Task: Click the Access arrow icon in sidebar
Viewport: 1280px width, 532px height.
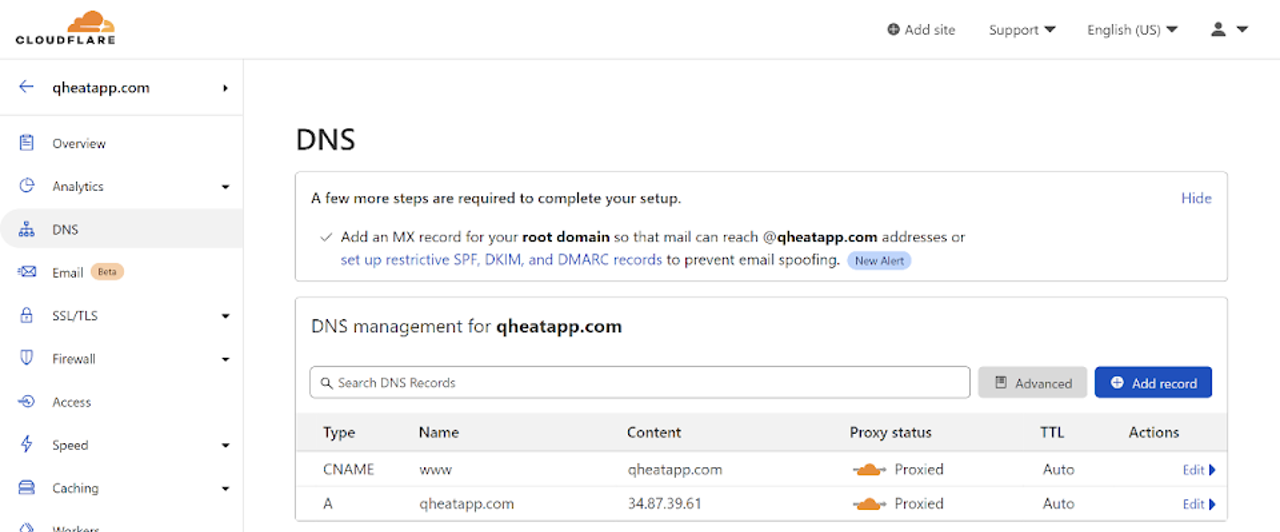Action: 27,401
